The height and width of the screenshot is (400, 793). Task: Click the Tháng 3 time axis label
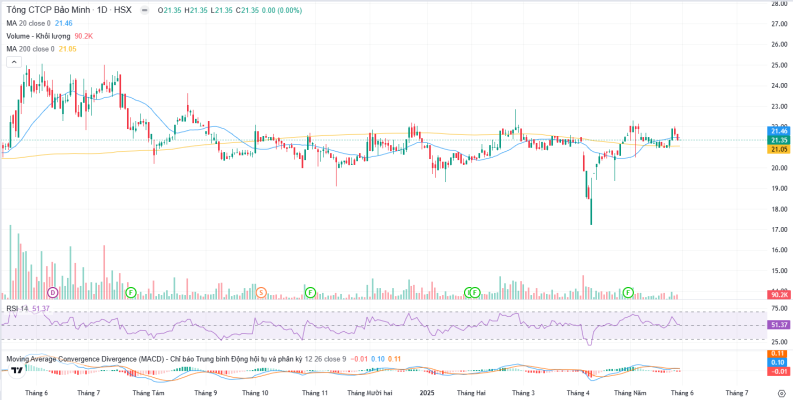pyautogui.click(x=523, y=392)
